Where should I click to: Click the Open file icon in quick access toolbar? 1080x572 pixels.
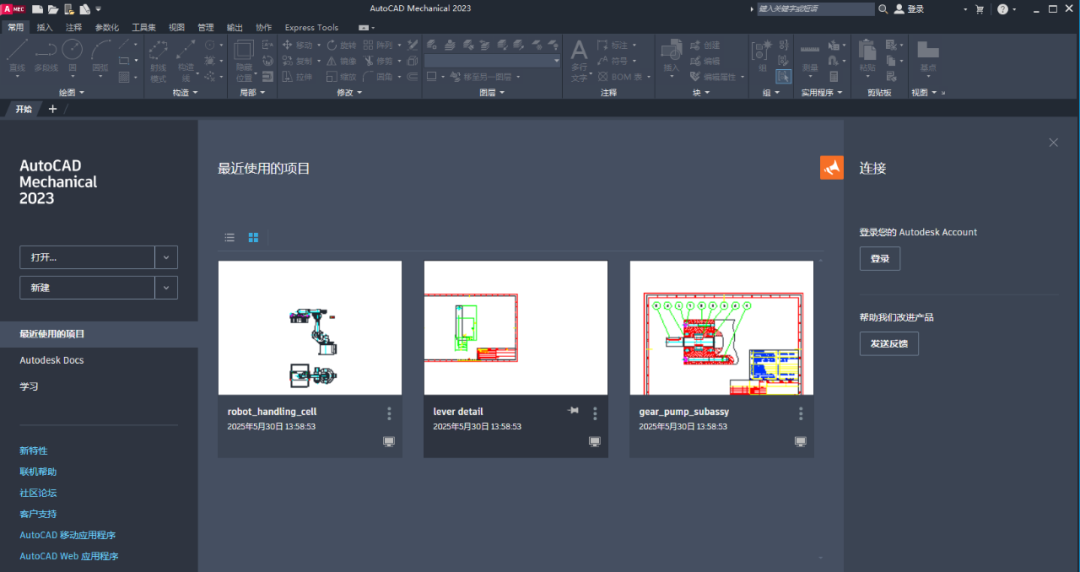[52, 9]
